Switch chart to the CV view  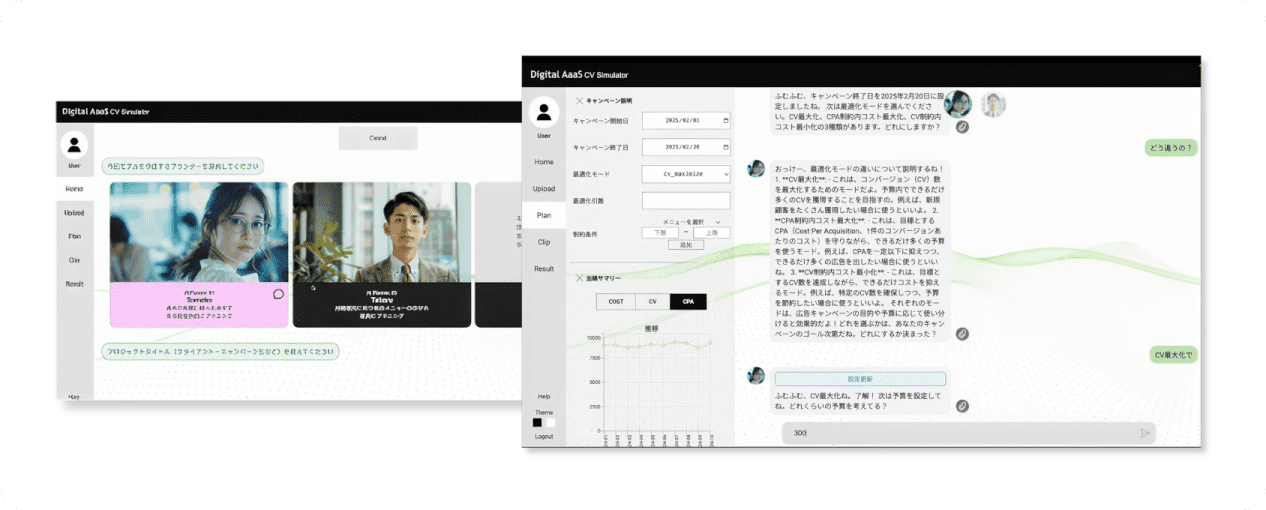(652, 301)
